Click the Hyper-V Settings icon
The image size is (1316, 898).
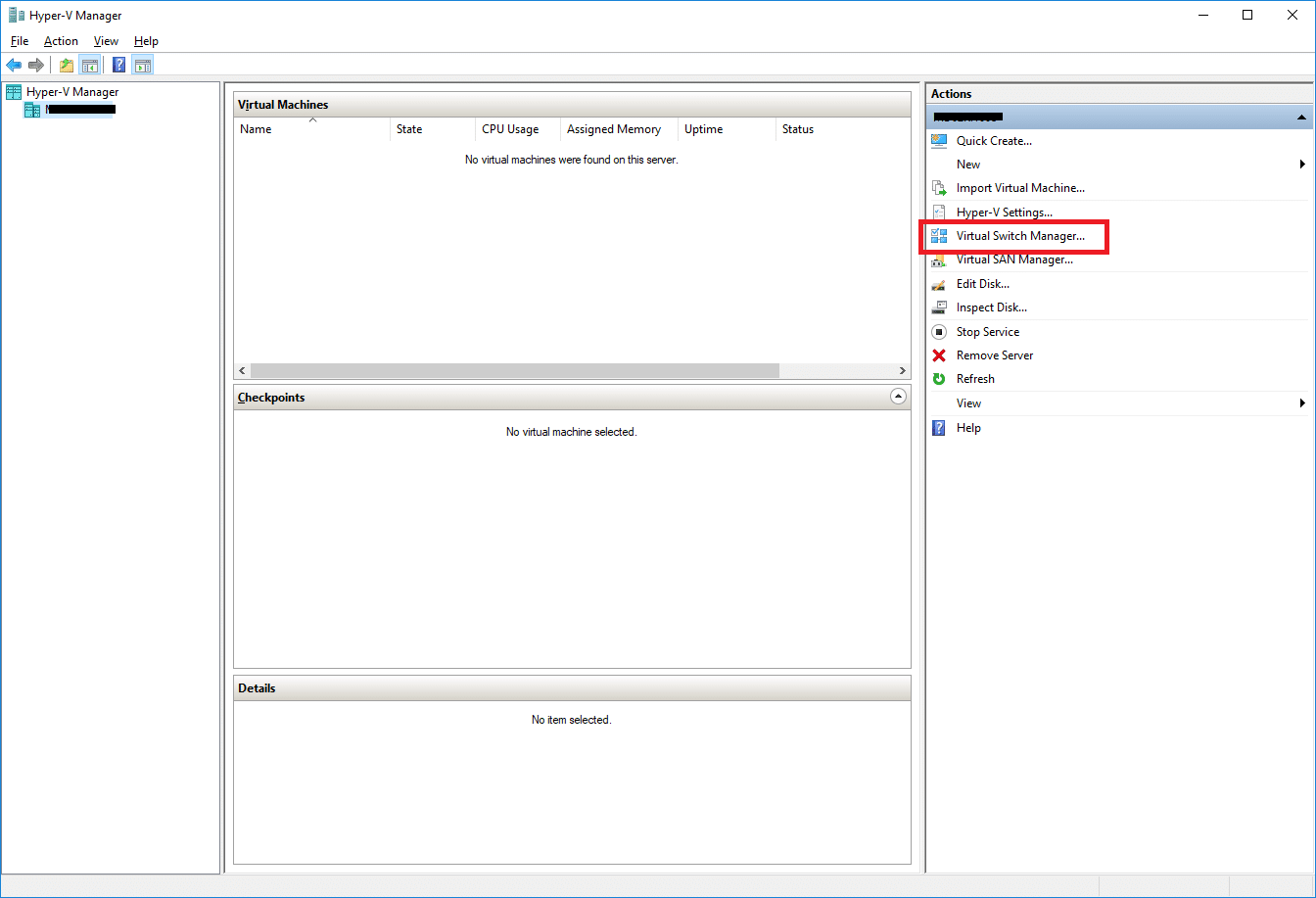pos(939,213)
